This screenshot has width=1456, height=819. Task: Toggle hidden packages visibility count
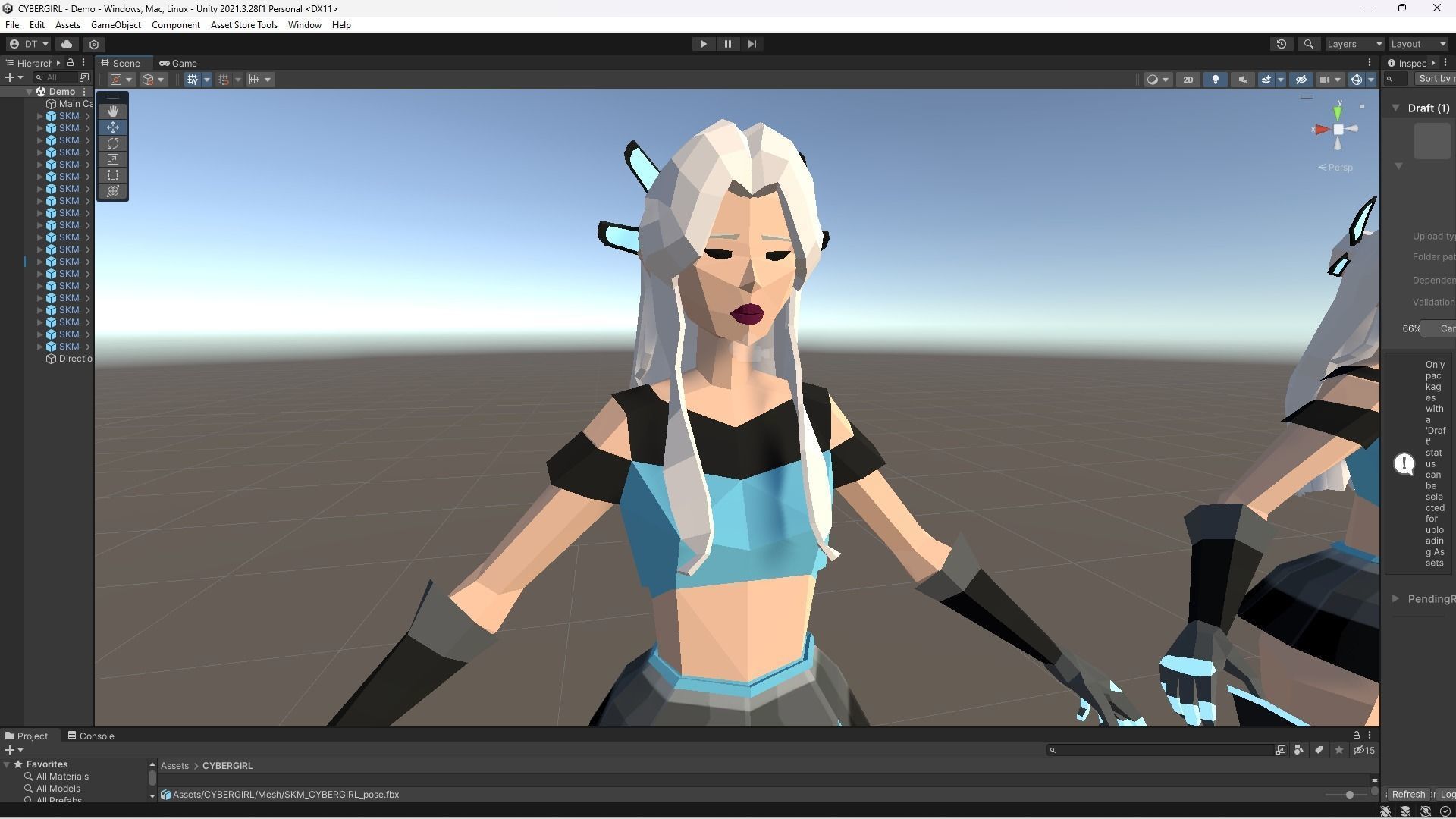point(1364,750)
